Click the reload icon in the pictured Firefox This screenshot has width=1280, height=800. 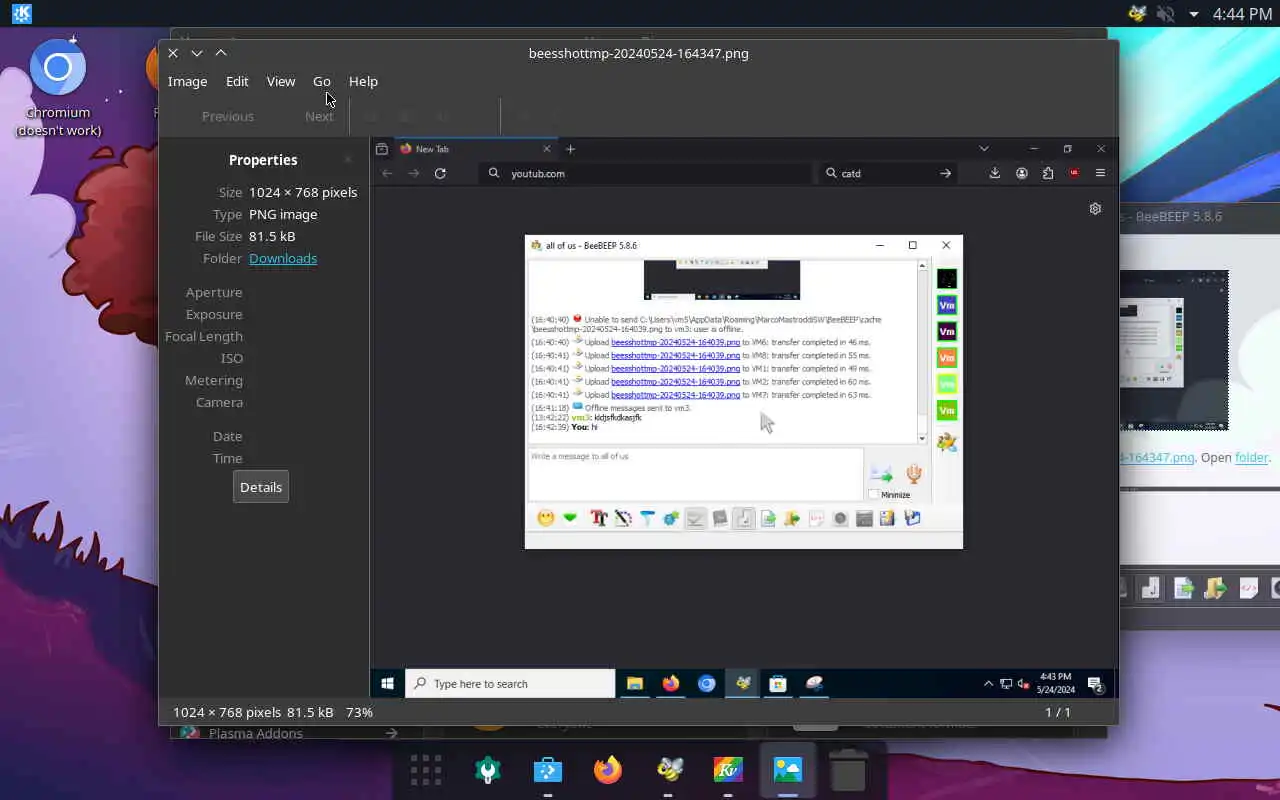(x=440, y=173)
